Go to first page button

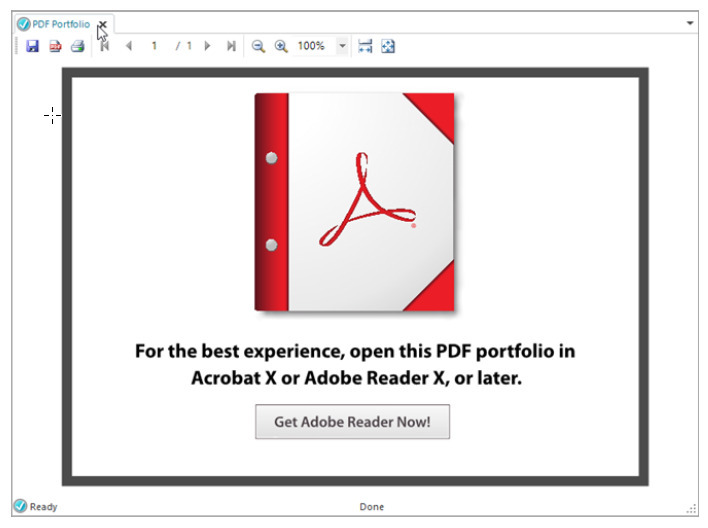click(x=105, y=46)
